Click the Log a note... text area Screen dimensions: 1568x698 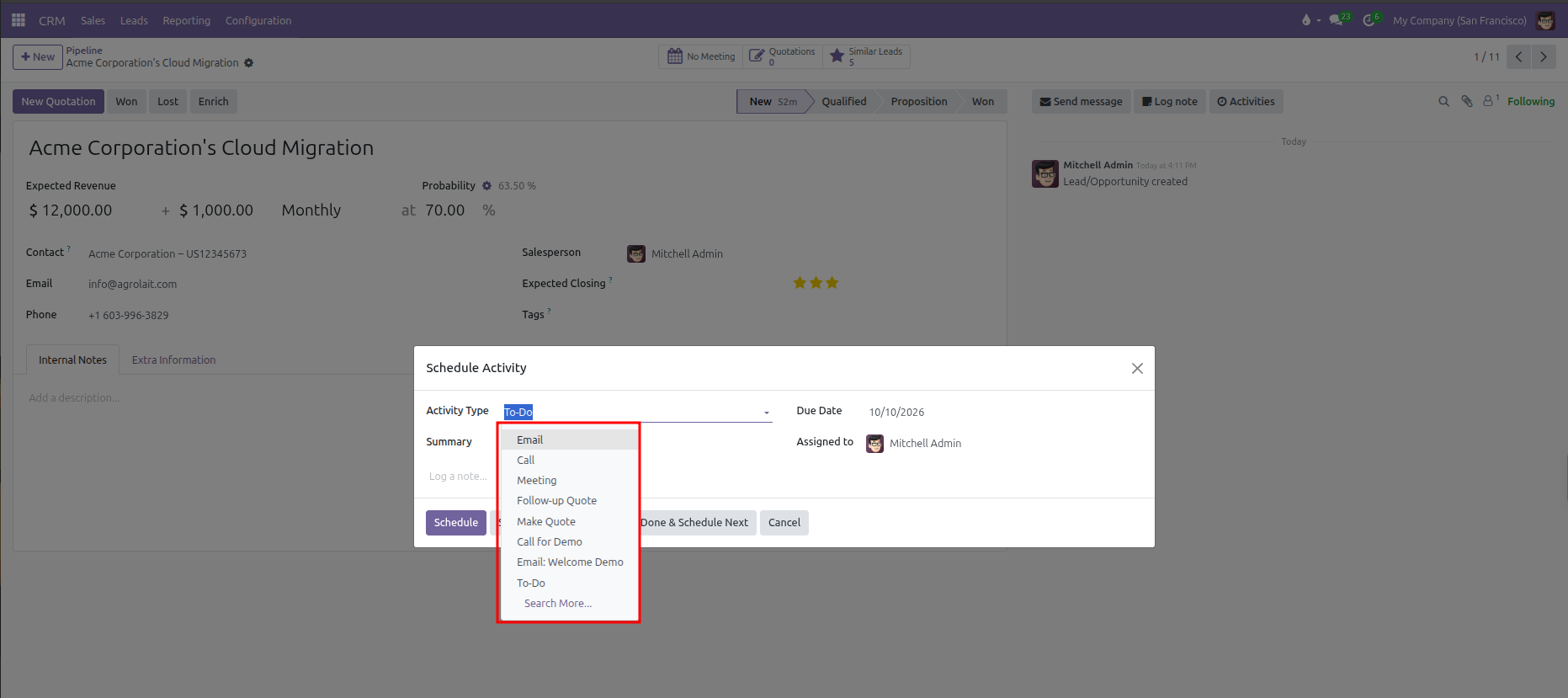(460, 477)
